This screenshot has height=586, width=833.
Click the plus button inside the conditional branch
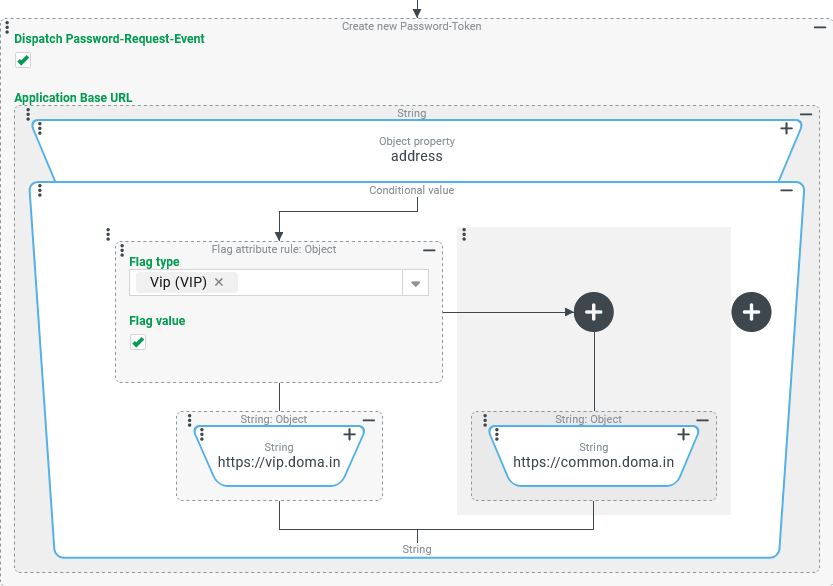point(594,312)
